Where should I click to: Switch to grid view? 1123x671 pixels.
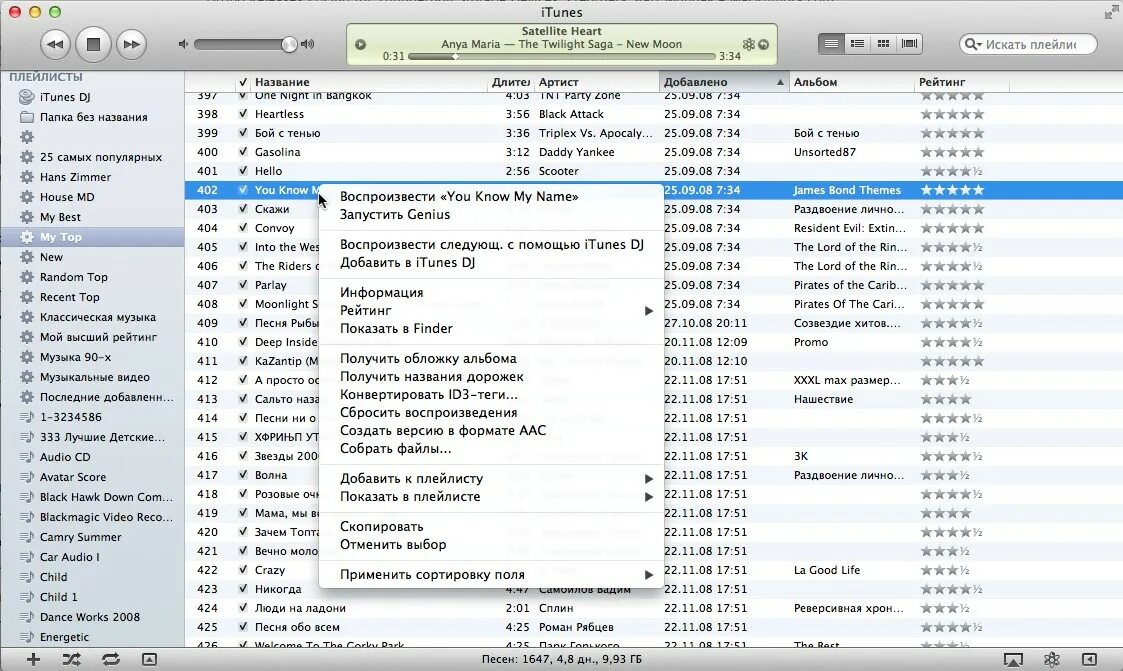[x=884, y=44]
